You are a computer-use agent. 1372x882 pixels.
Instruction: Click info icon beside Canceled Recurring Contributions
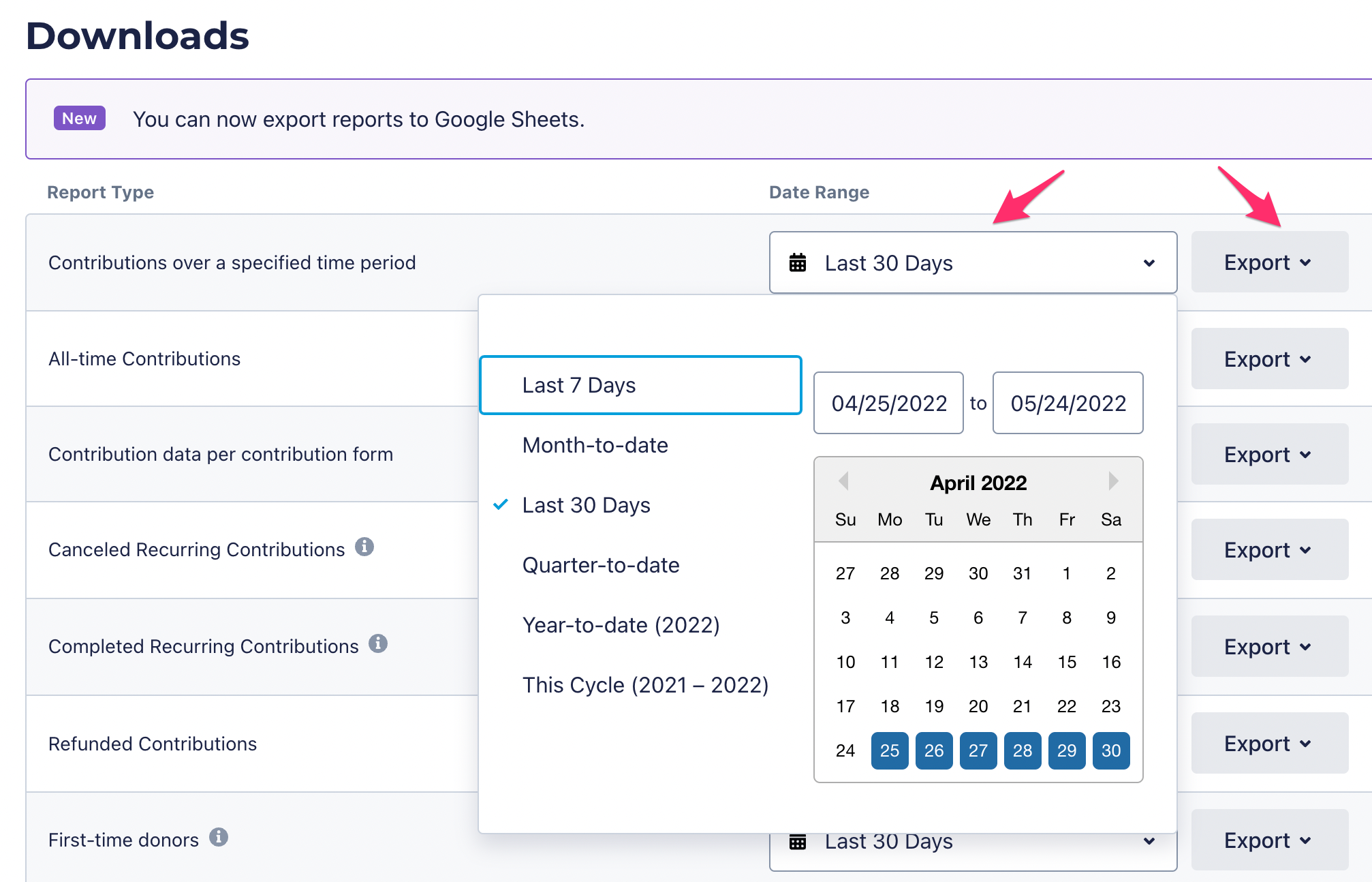coord(364,547)
